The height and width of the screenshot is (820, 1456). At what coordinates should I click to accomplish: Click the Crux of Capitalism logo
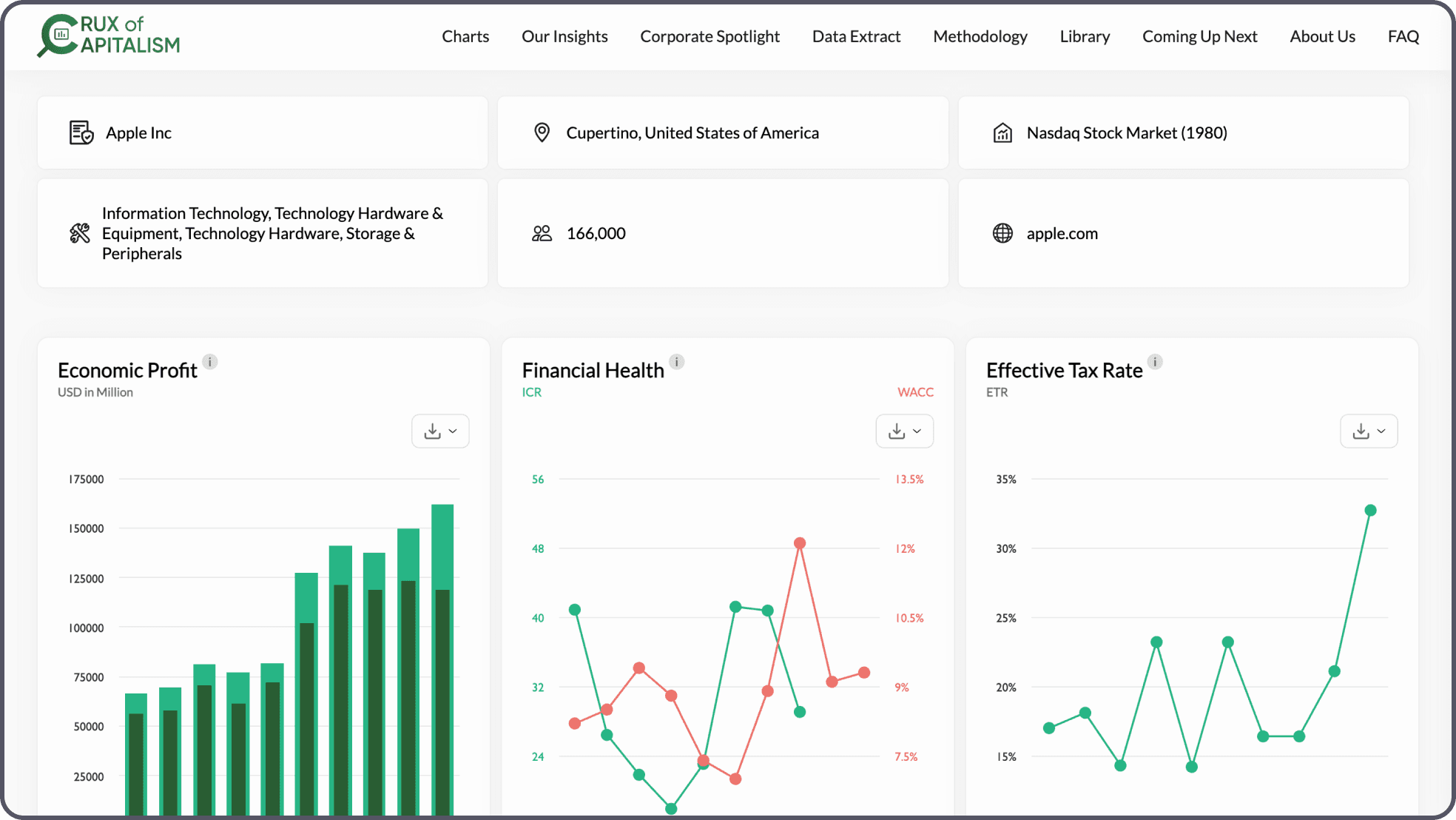click(109, 36)
